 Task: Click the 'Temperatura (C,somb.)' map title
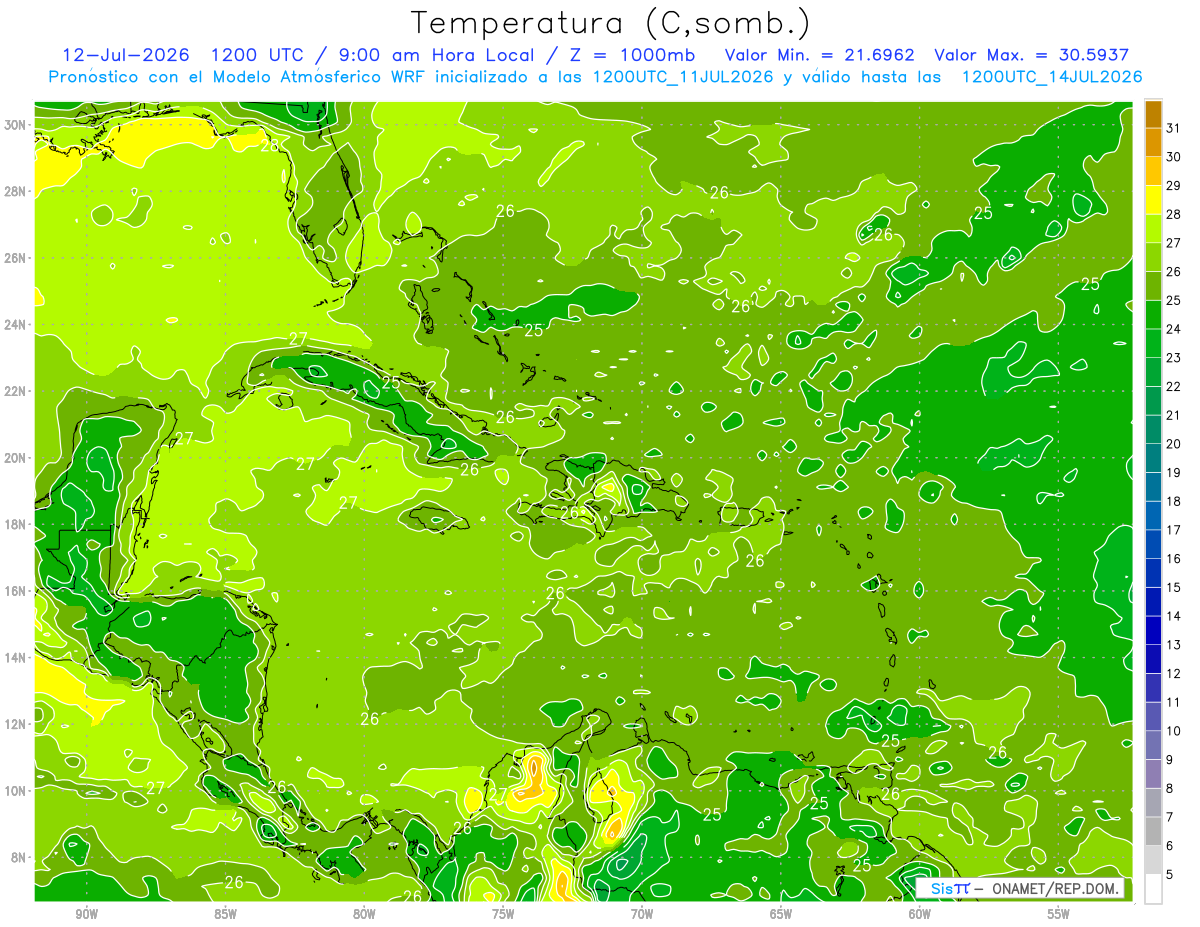pyautogui.click(x=611, y=23)
